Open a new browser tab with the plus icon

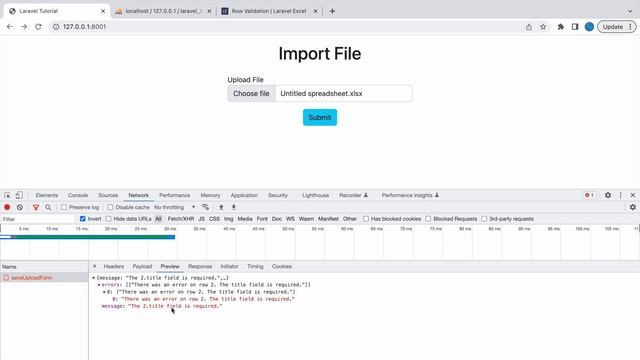click(x=332, y=11)
